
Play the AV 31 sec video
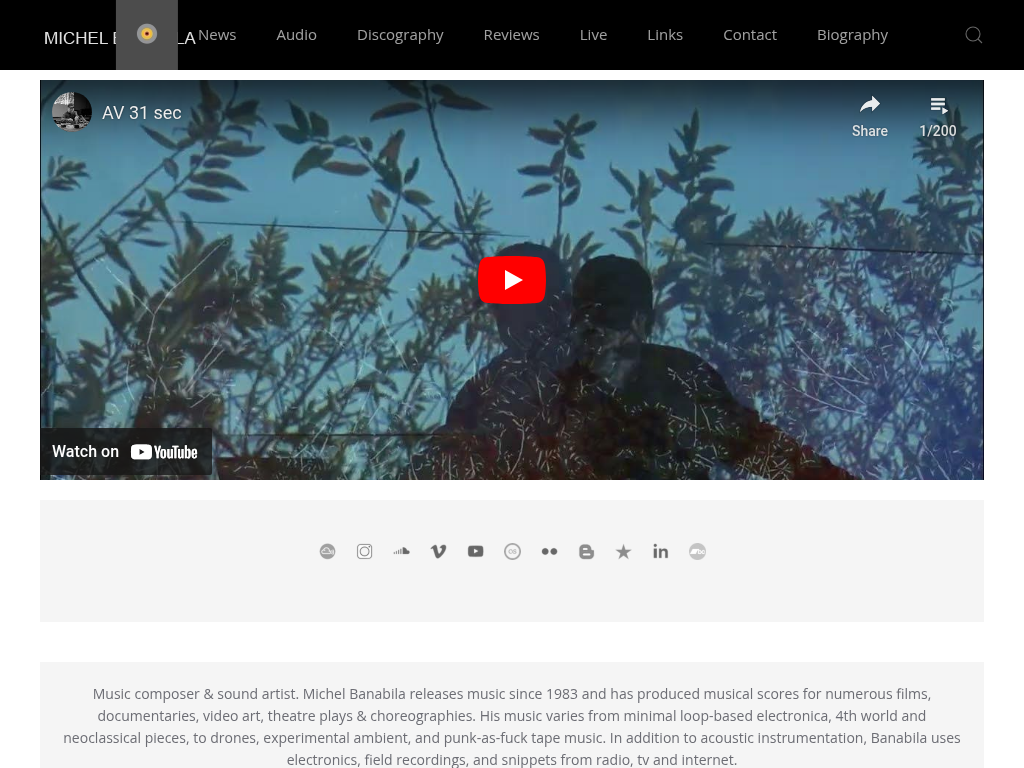(511, 280)
